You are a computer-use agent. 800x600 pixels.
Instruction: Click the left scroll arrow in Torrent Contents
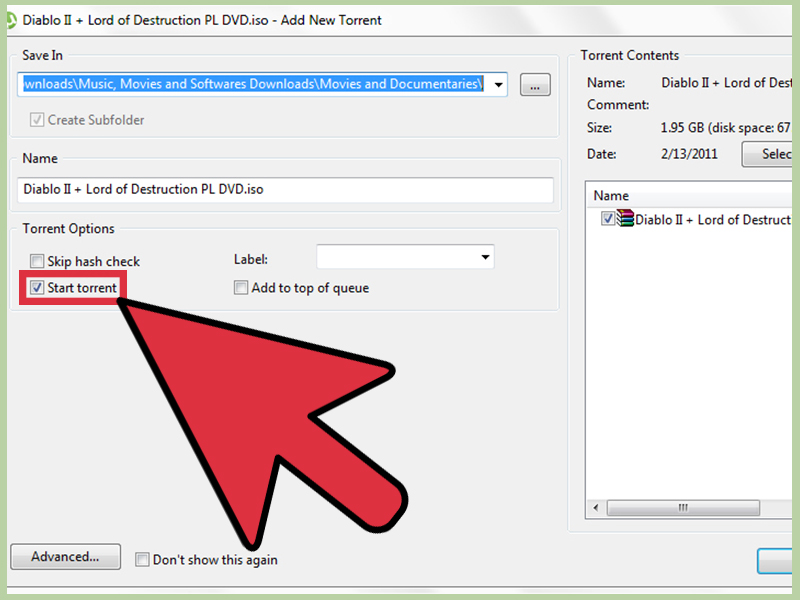pos(595,508)
